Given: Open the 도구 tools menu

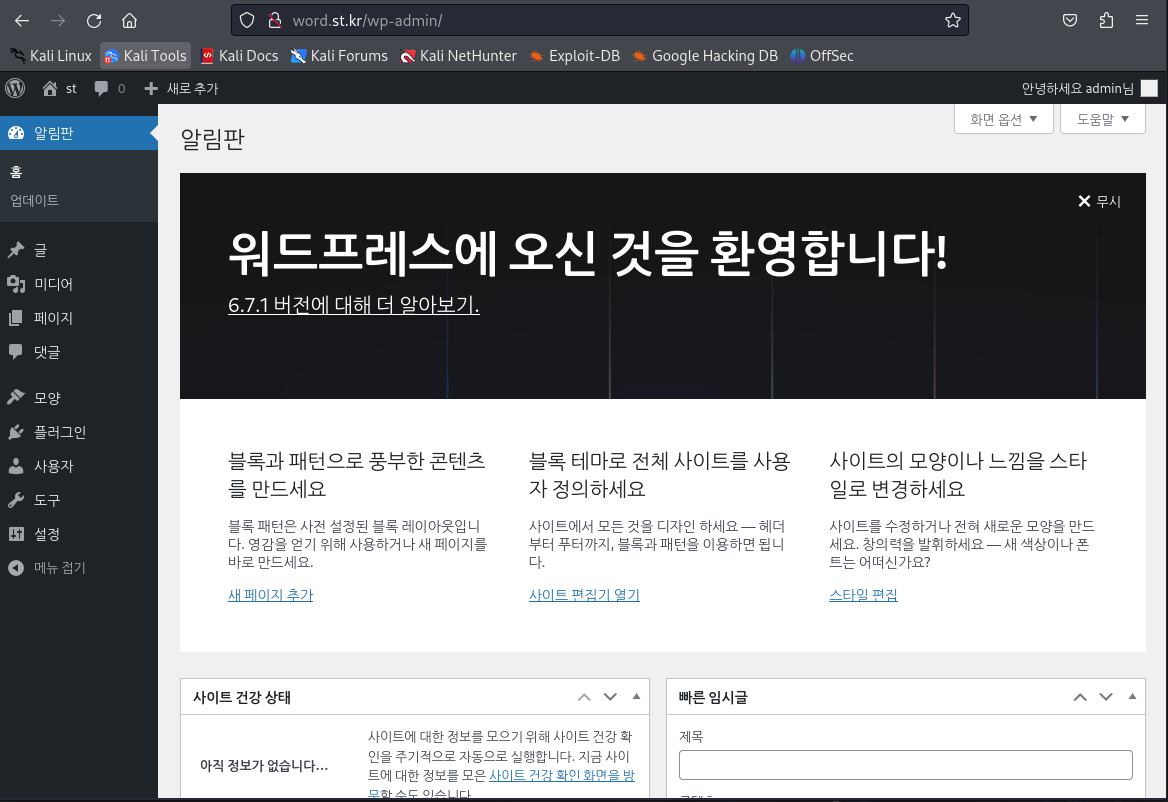Looking at the screenshot, I should (x=79, y=500).
